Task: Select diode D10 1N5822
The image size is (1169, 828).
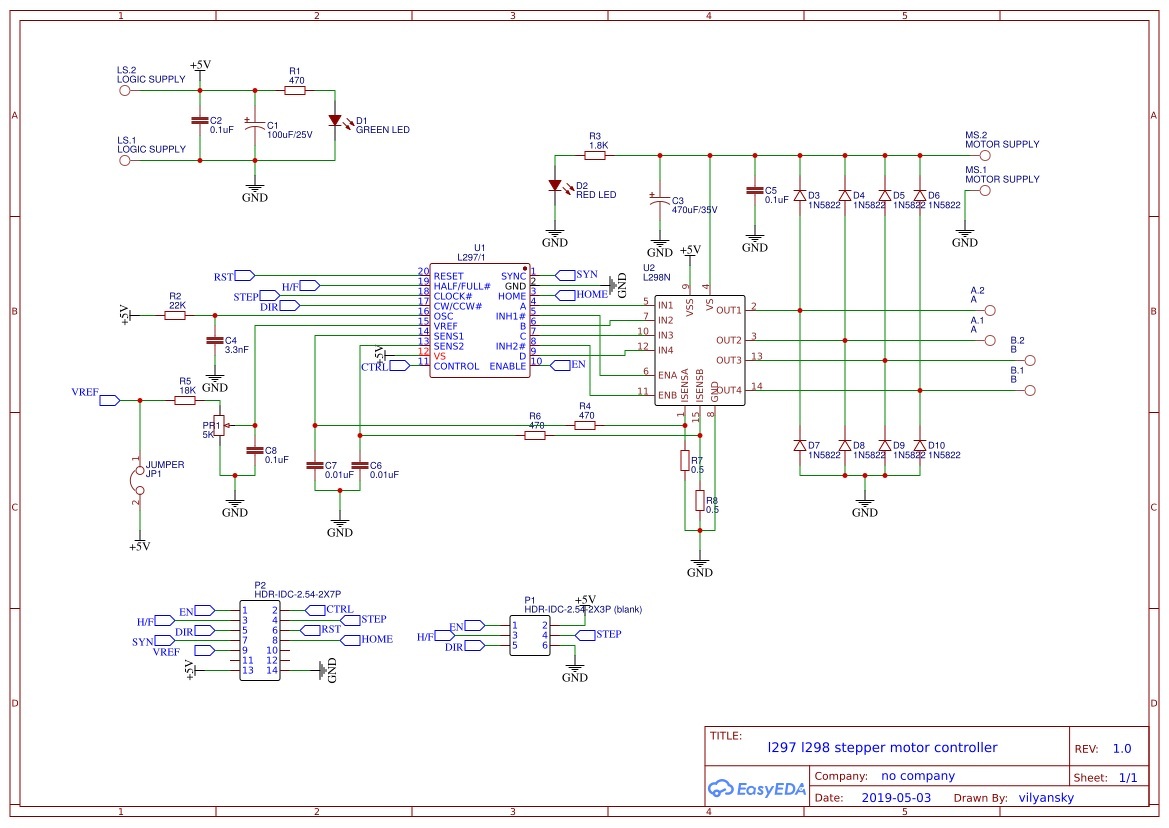Action: pyautogui.click(x=920, y=446)
